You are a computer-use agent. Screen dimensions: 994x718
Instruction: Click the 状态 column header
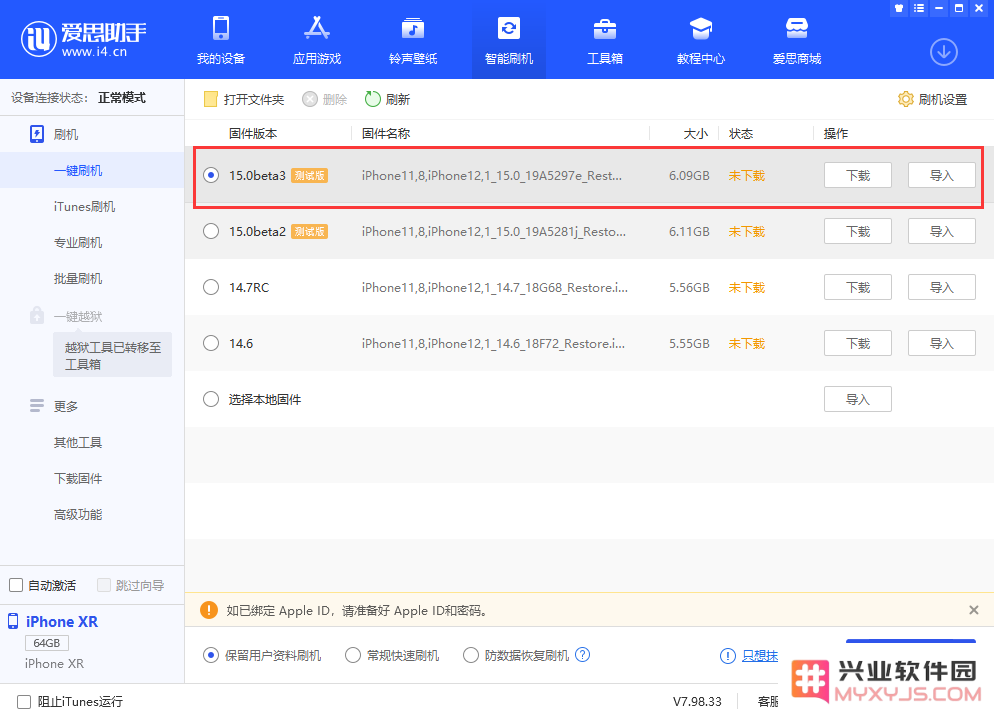[741, 134]
